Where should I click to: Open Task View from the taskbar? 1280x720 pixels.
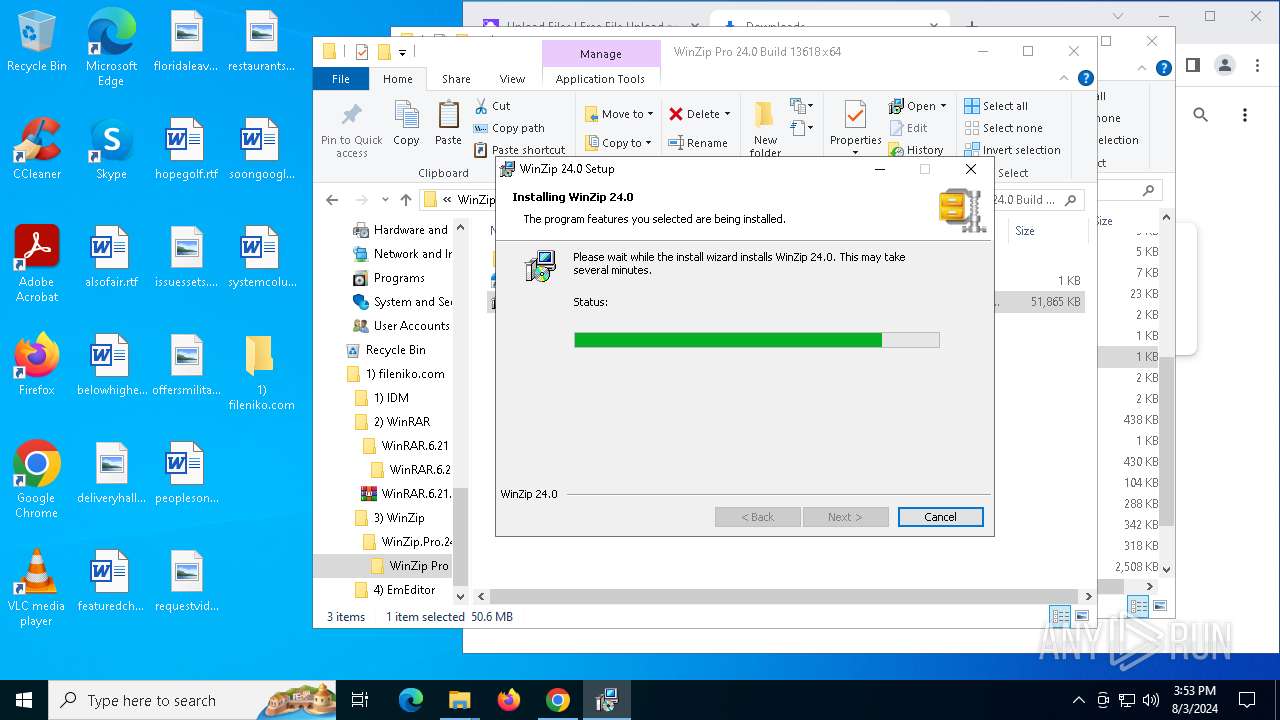tap(360, 700)
